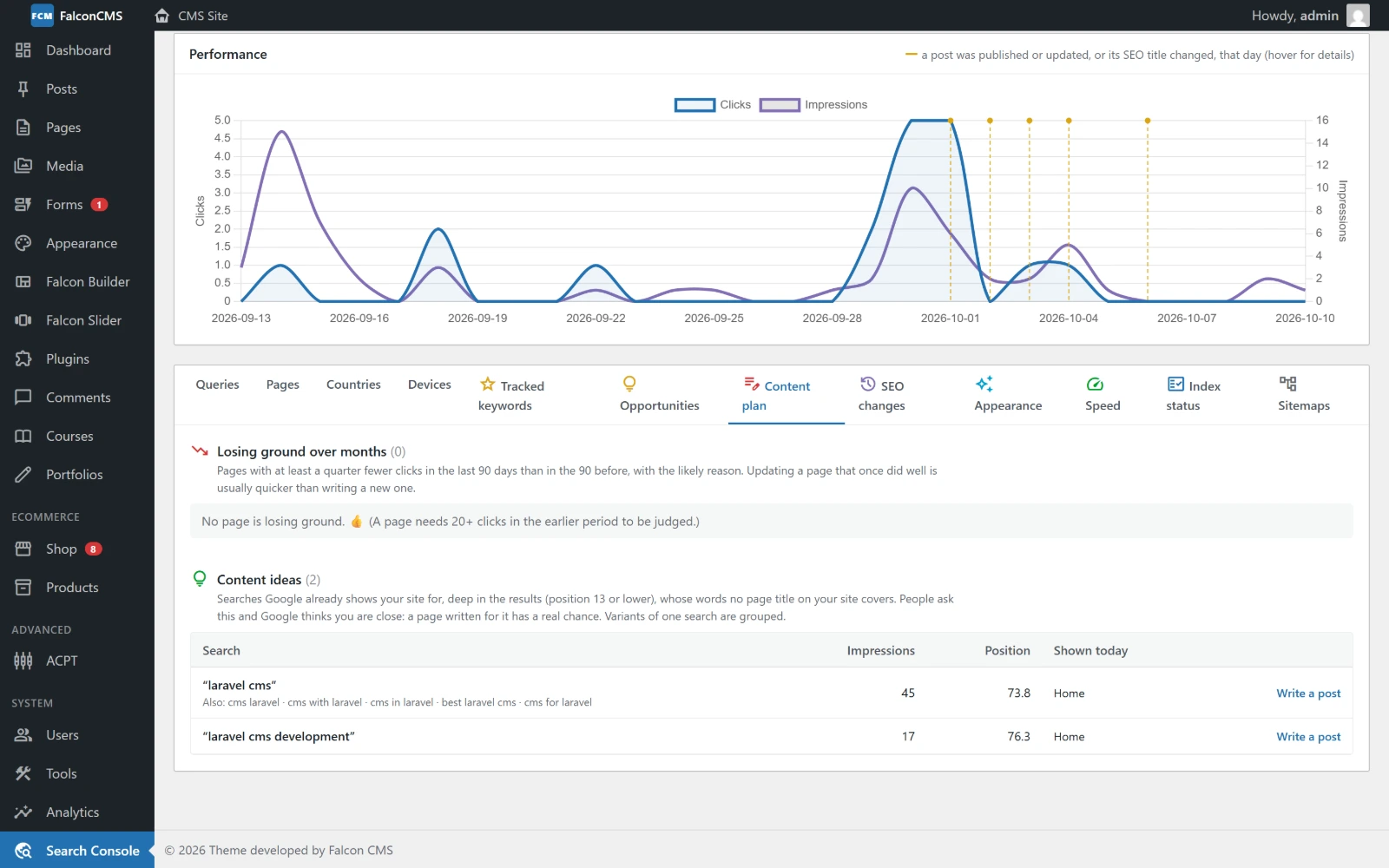Open the Speed tab
Viewport: 1389px width, 868px height.
pos(1103,395)
